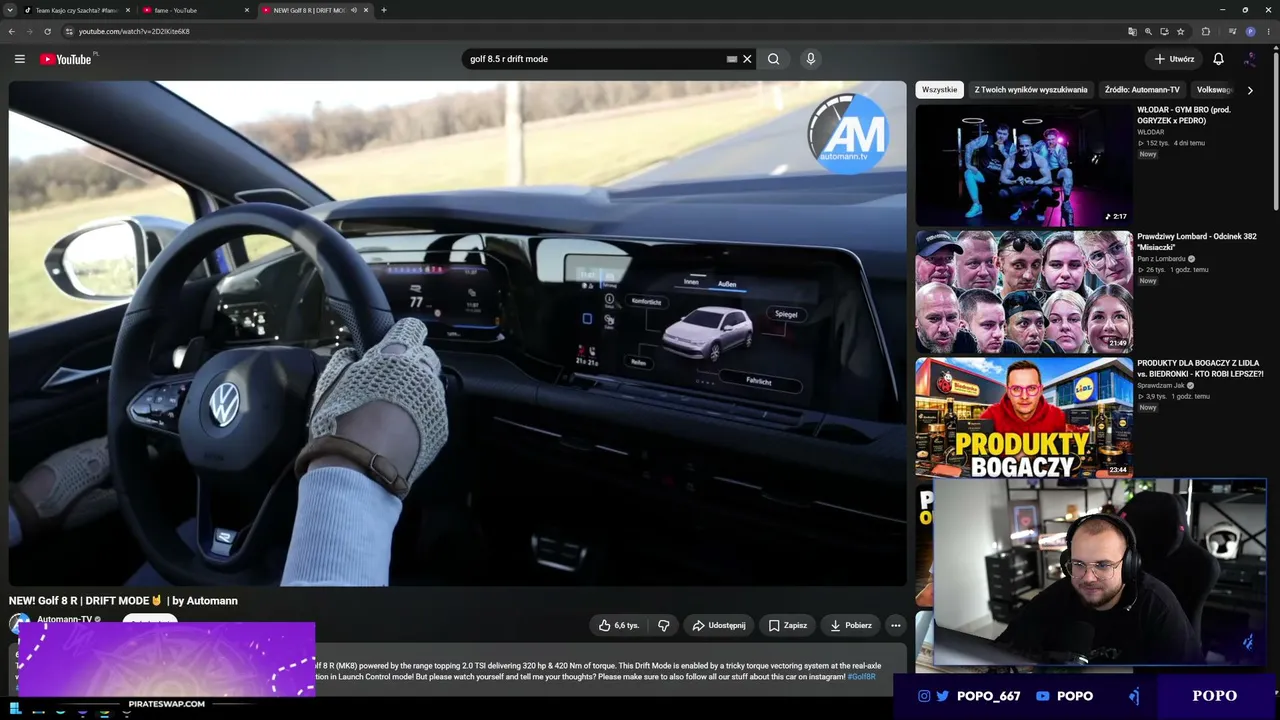Click the page vertical scrollbar

tap(1276, 130)
